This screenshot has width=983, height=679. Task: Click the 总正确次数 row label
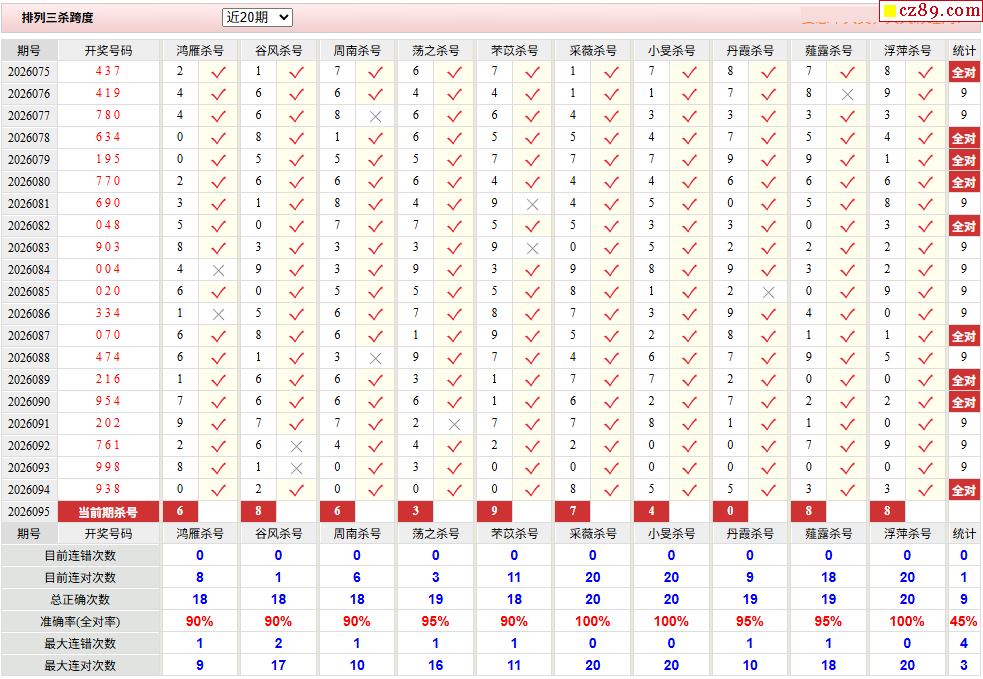(80, 599)
